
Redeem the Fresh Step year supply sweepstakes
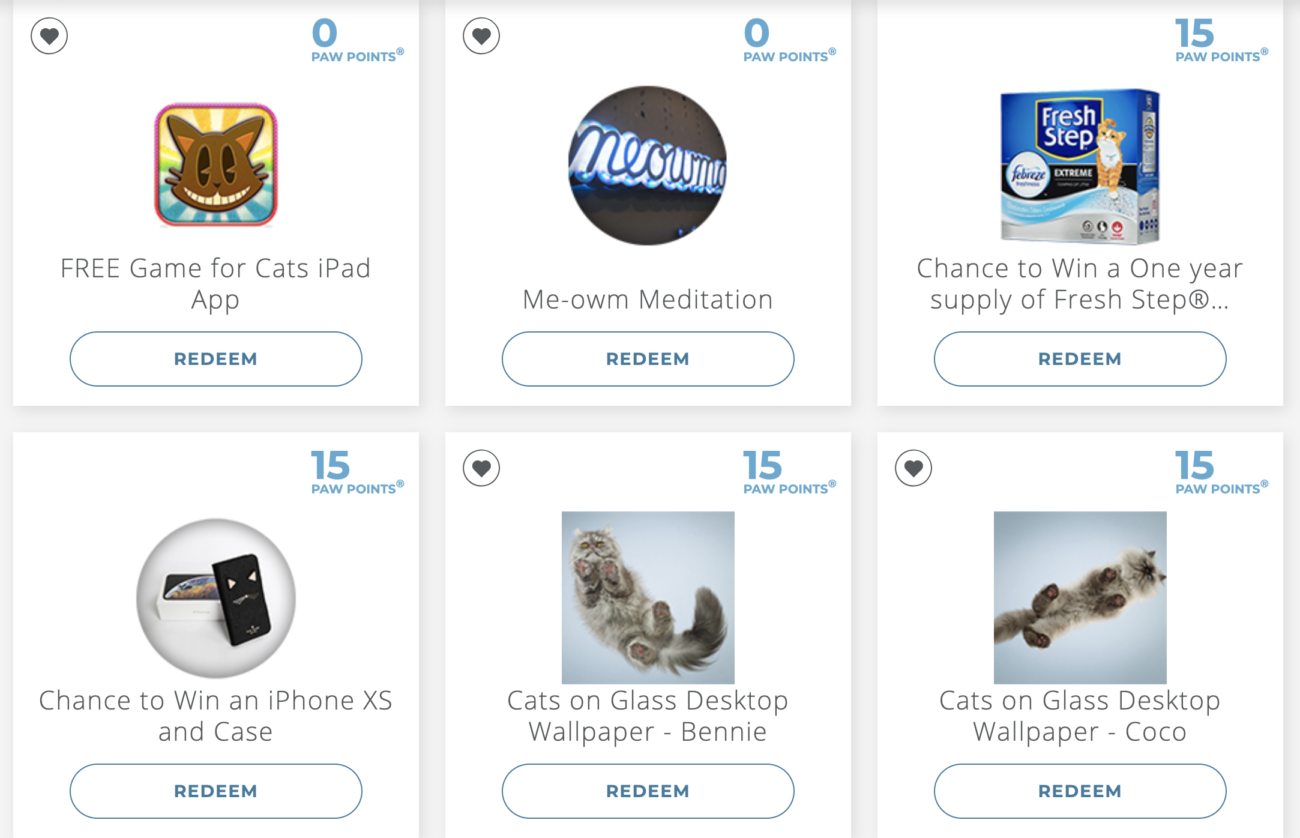1080,358
